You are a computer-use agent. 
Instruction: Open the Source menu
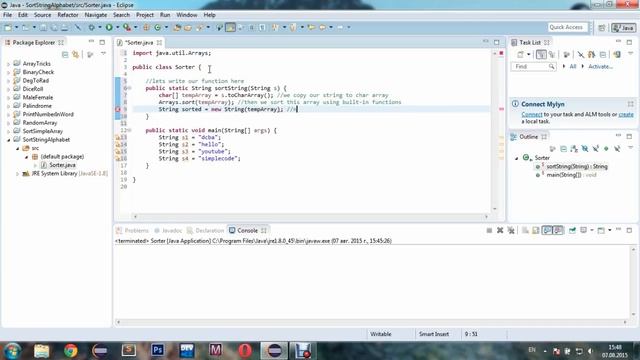[42, 15]
